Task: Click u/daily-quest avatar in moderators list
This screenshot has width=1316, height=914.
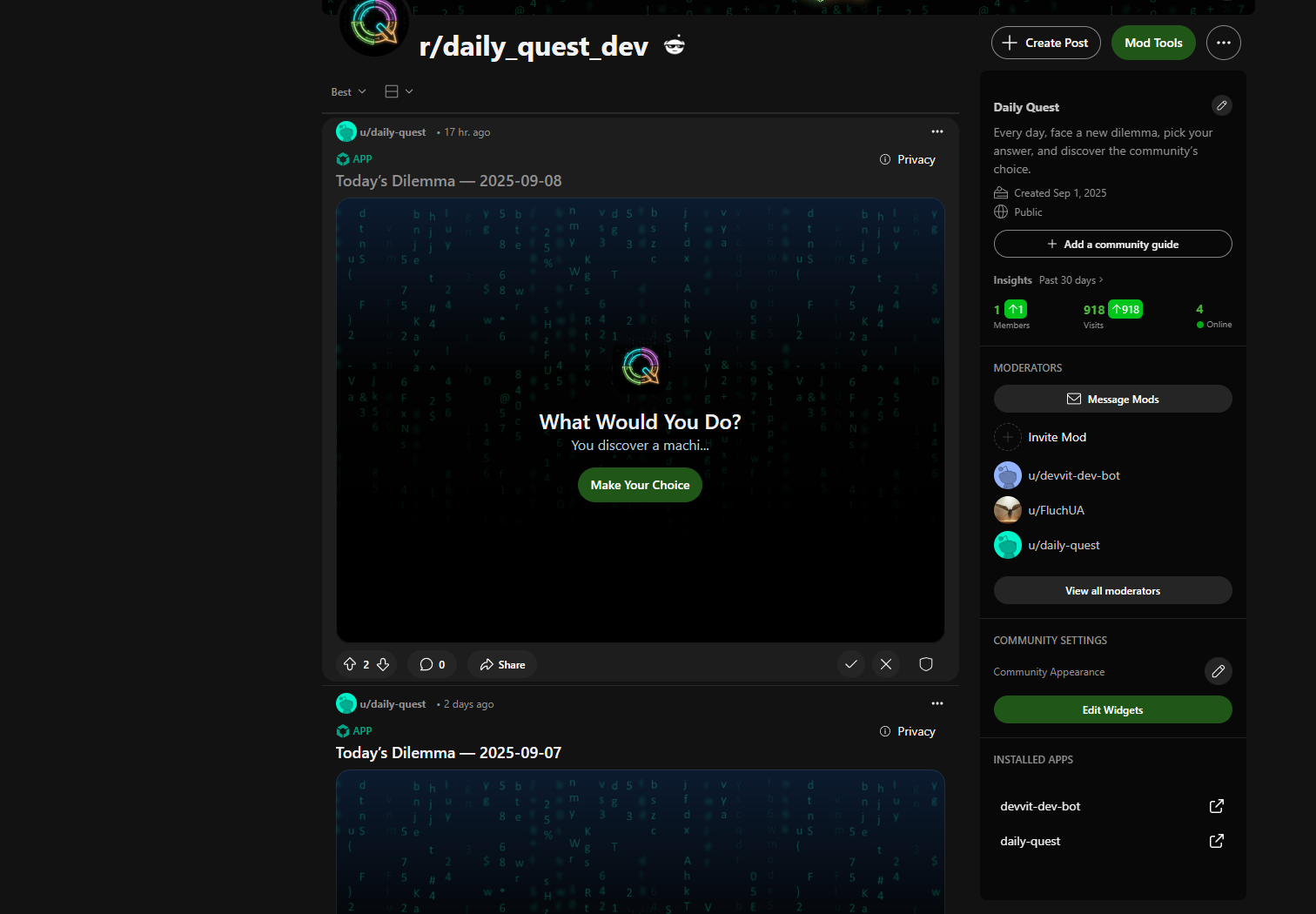Action: pos(1007,545)
